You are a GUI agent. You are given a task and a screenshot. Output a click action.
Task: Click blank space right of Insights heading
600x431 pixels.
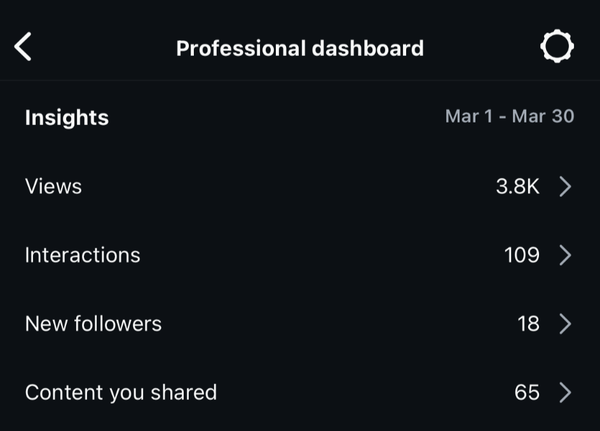(270, 117)
